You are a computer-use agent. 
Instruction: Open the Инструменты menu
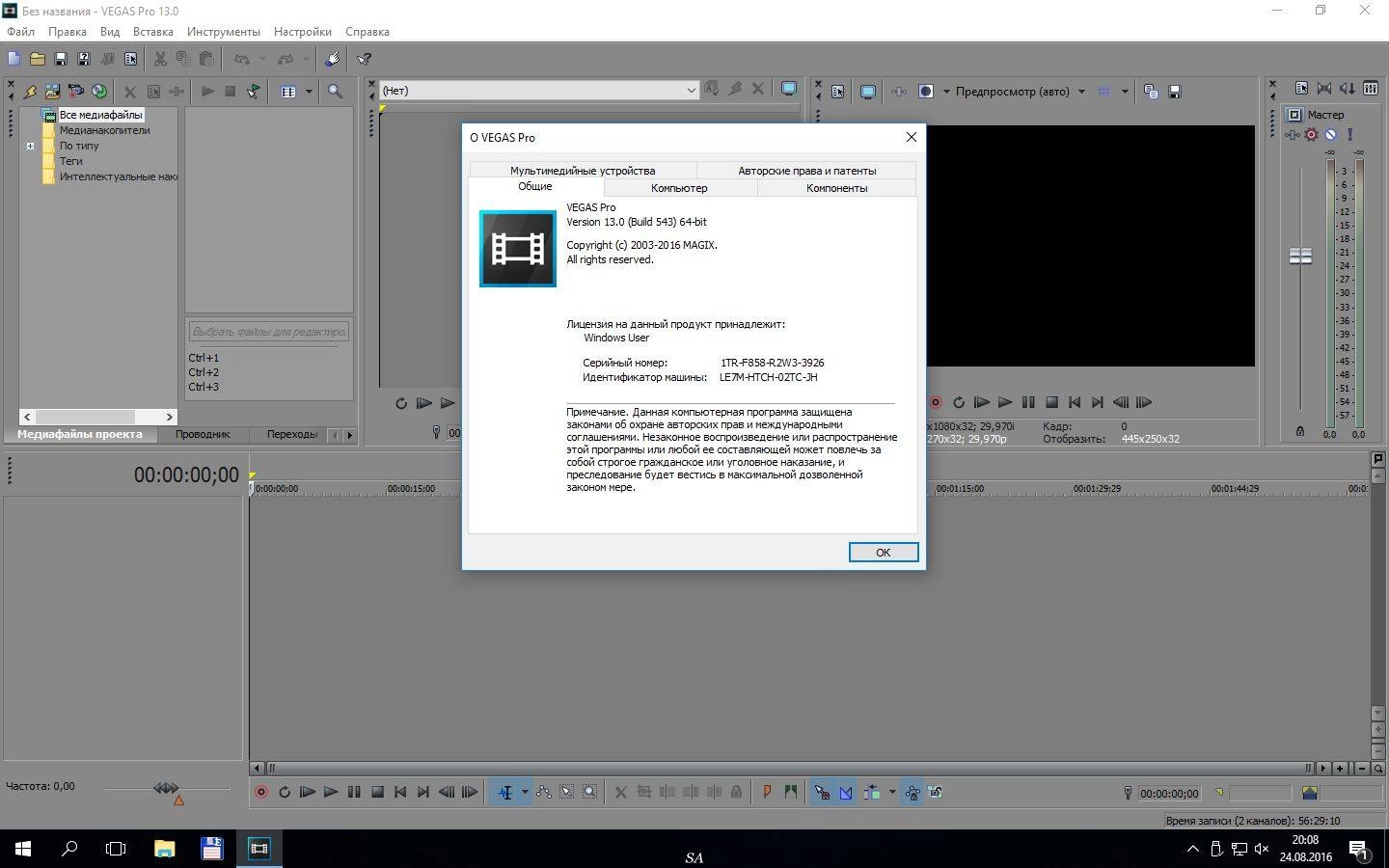(224, 32)
